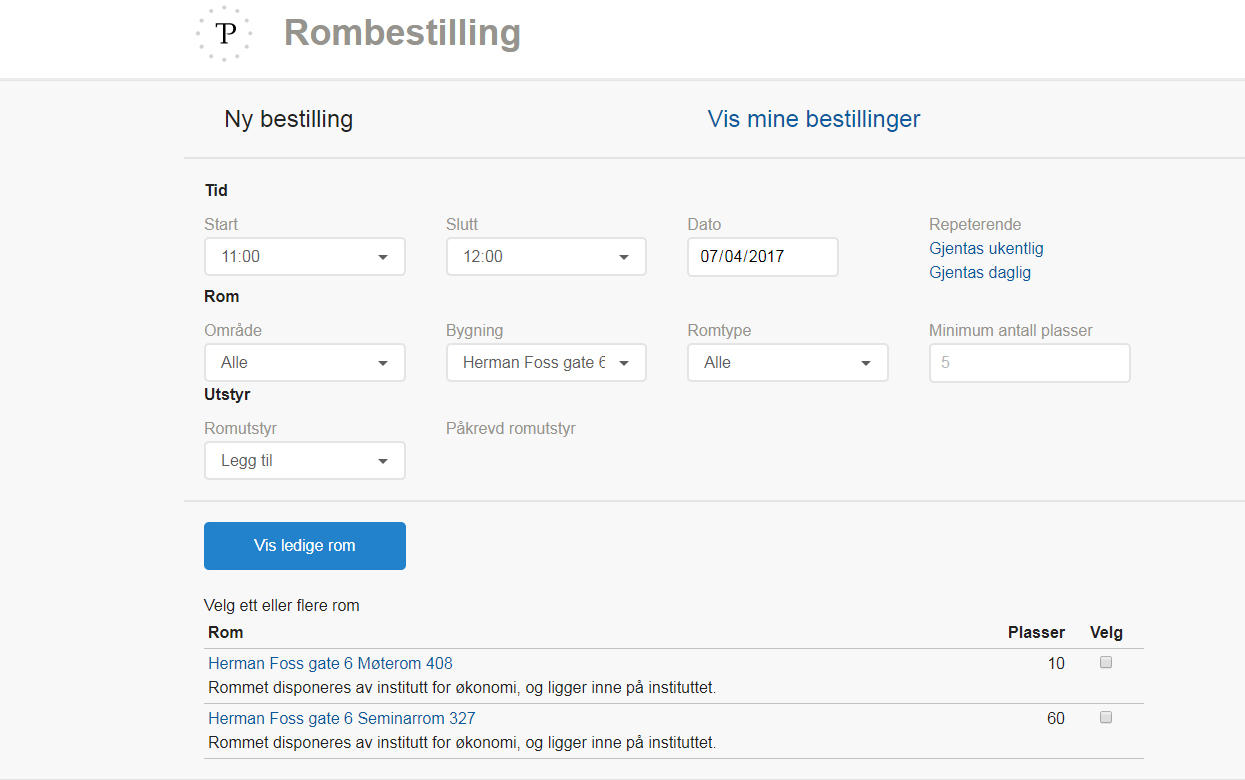Image resolution: width=1245 pixels, height=780 pixels.
Task: Click the Vis ledige rom button
Action: pyautogui.click(x=304, y=545)
